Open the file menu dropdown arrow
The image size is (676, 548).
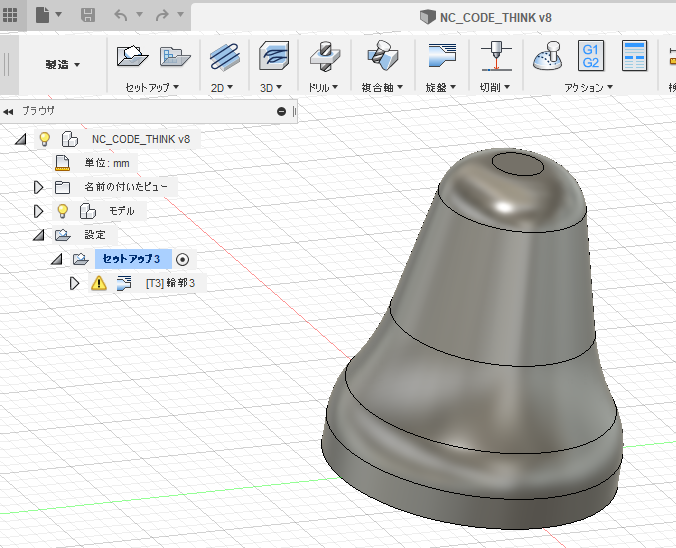(x=59, y=14)
